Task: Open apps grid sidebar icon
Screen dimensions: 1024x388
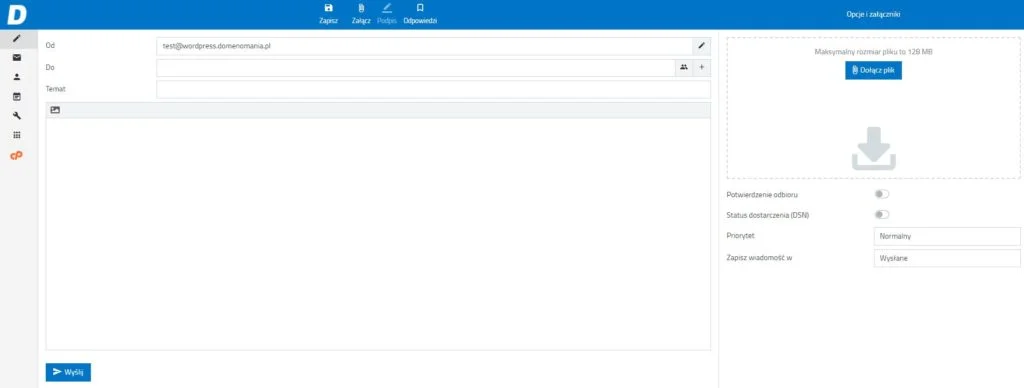Action: coord(17,135)
